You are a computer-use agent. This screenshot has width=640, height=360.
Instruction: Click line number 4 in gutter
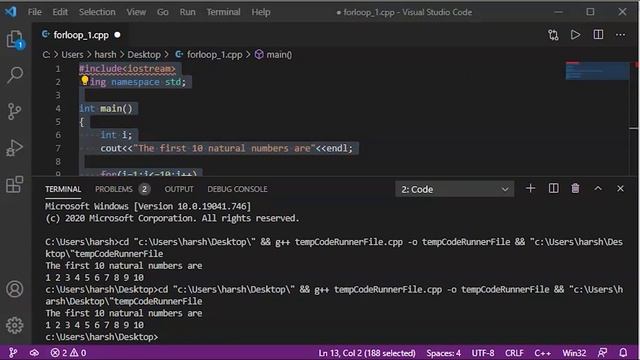[x=58, y=109]
